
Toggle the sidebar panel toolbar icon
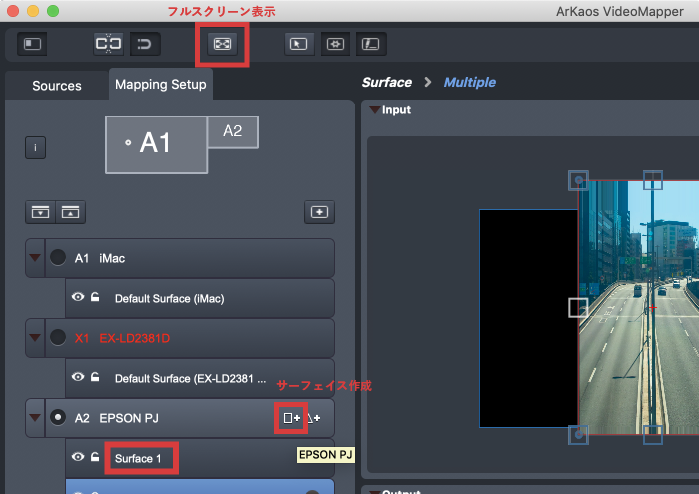(32, 44)
